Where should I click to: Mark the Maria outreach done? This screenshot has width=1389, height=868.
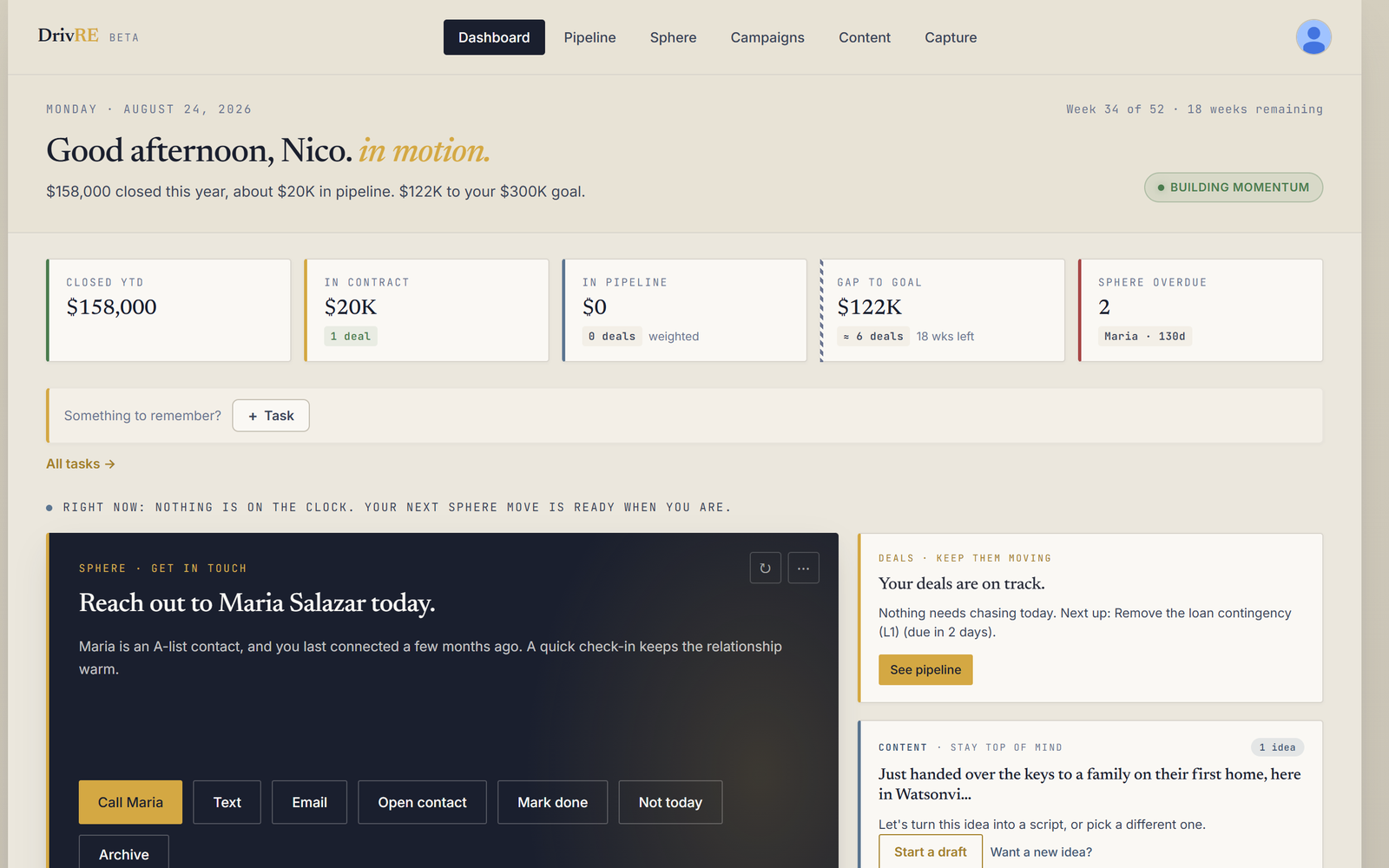point(552,802)
